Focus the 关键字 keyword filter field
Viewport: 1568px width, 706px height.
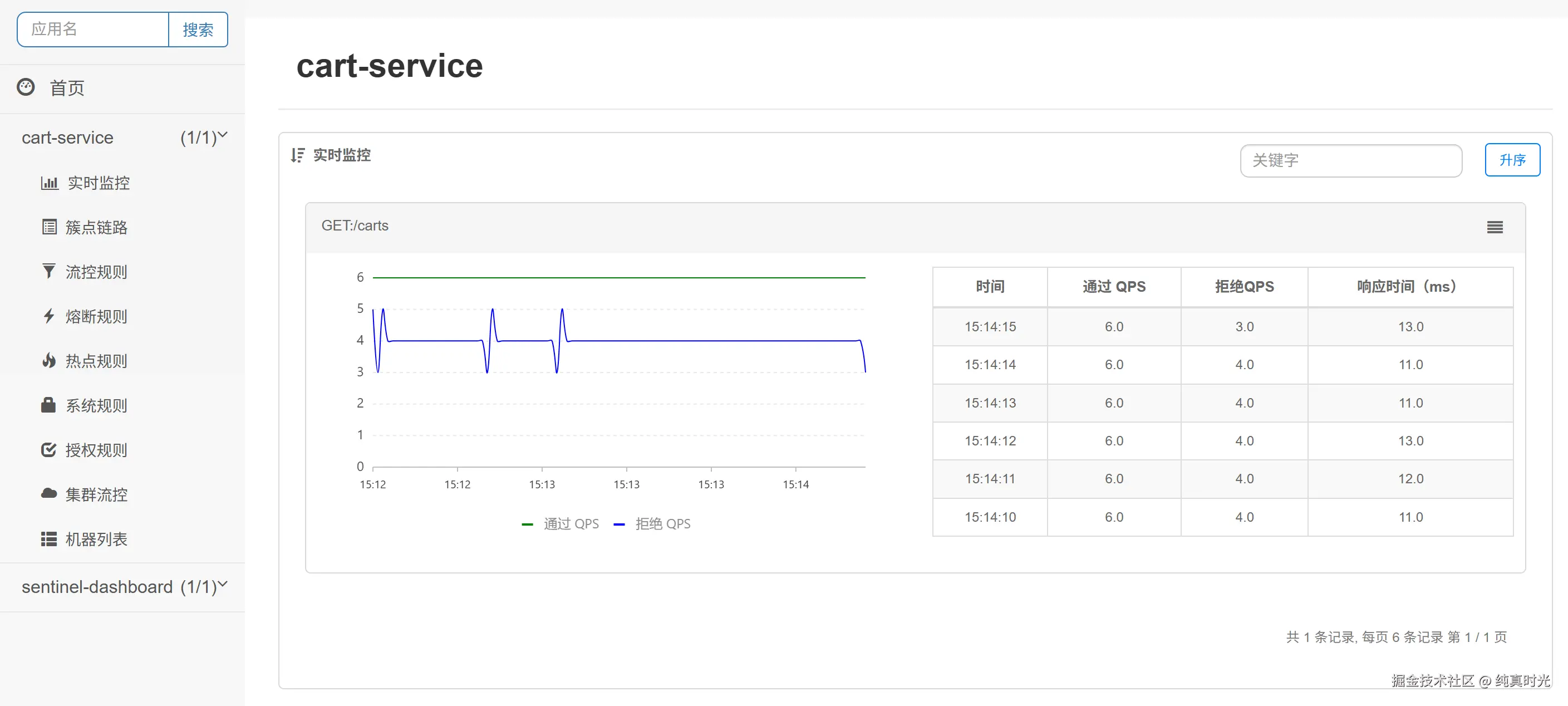pos(1351,161)
